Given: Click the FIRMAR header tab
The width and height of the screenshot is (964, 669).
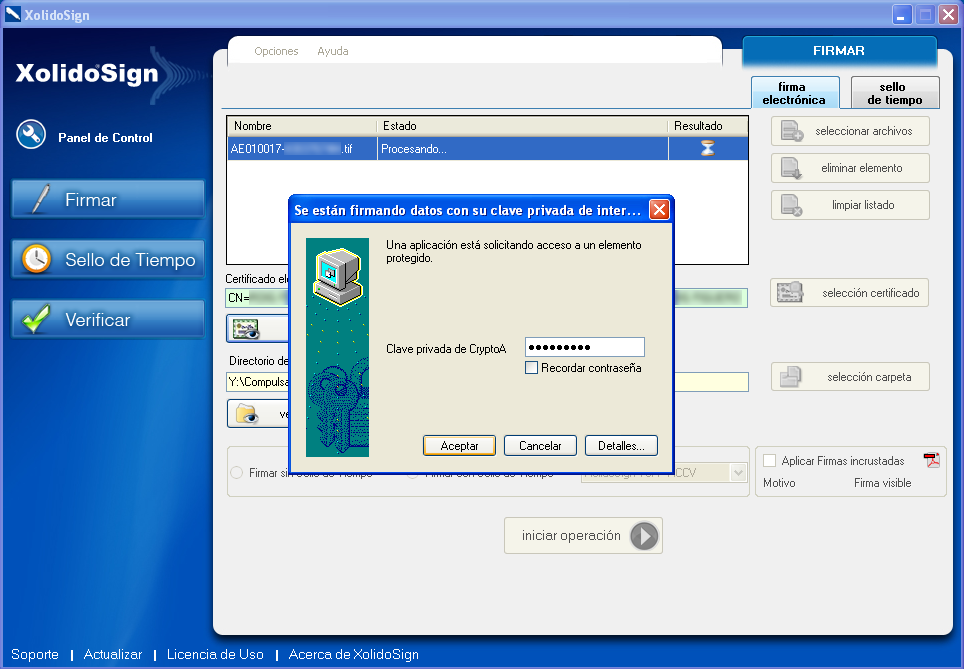Looking at the screenshot, I should coord(839,51).
